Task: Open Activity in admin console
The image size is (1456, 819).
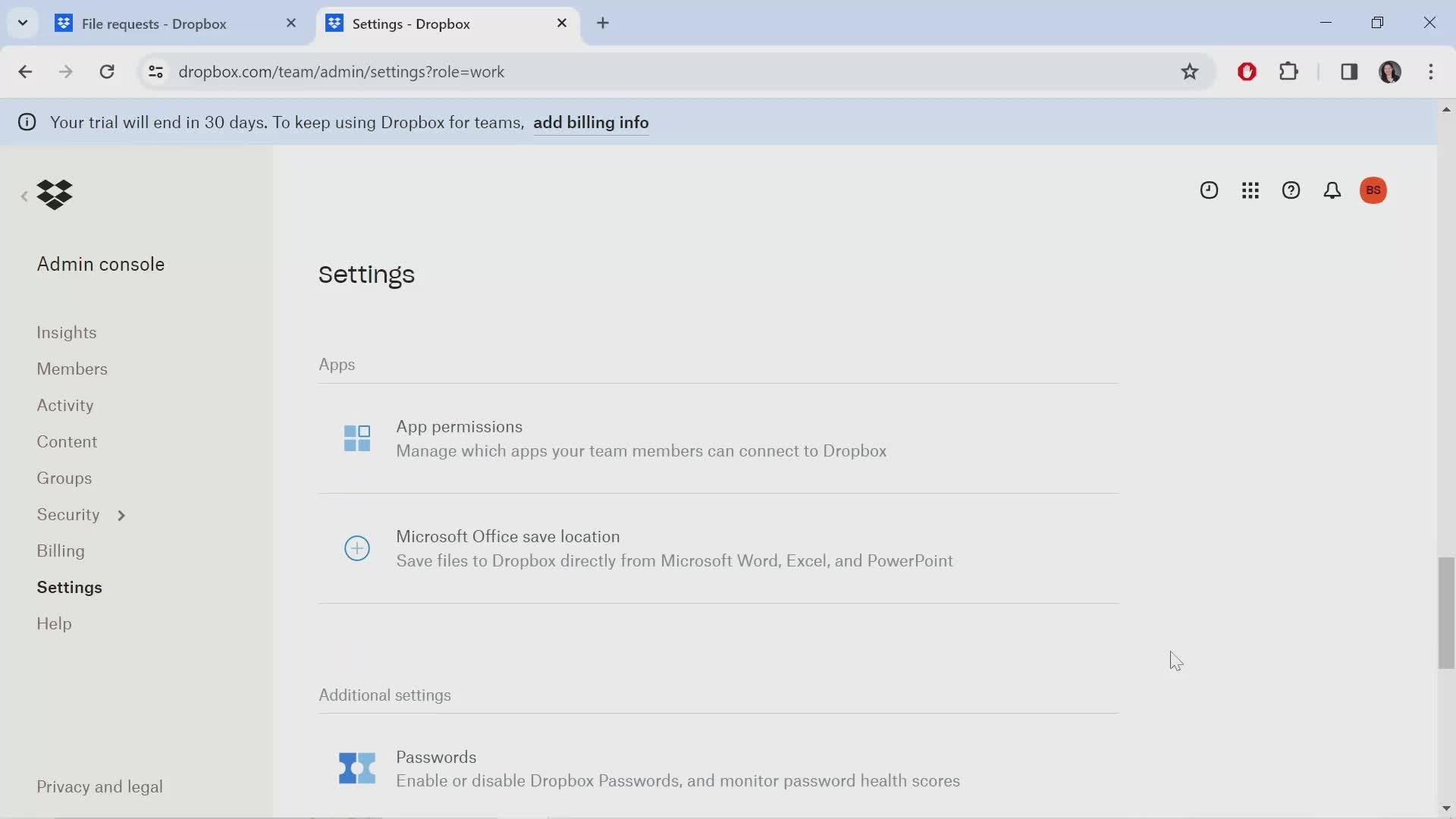Action: [65, 405]
